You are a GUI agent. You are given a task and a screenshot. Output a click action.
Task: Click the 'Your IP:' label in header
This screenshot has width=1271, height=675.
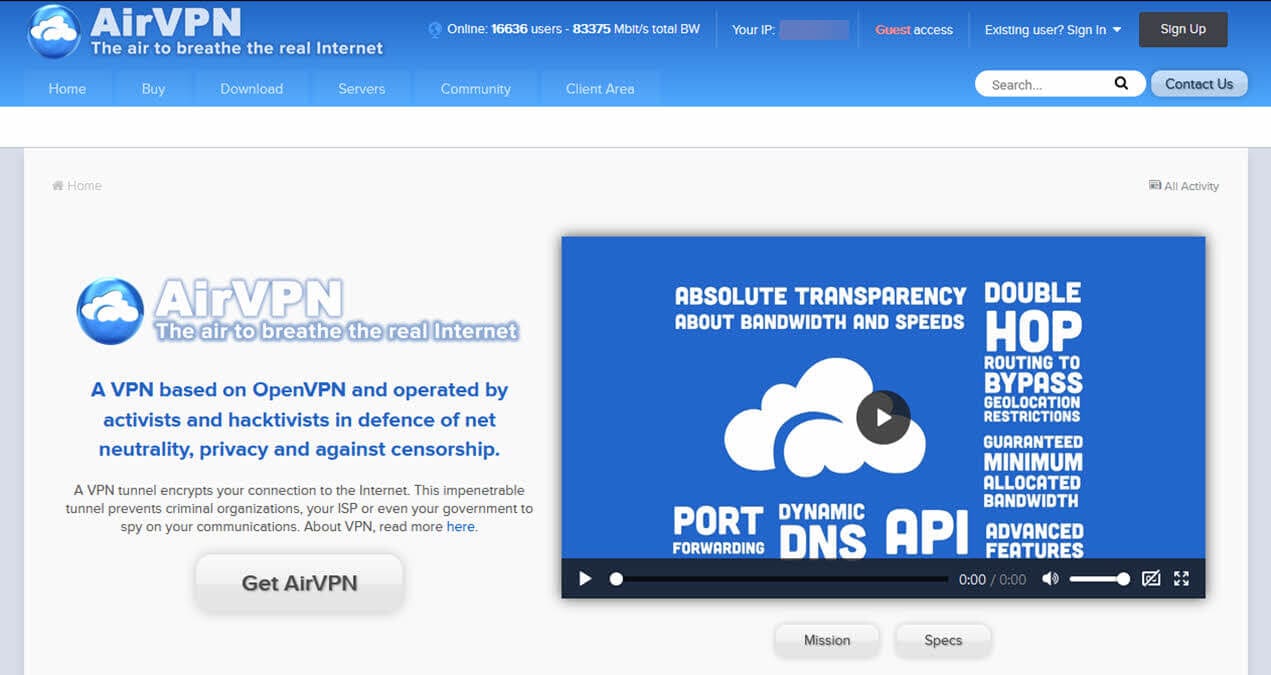pos(753,30)
